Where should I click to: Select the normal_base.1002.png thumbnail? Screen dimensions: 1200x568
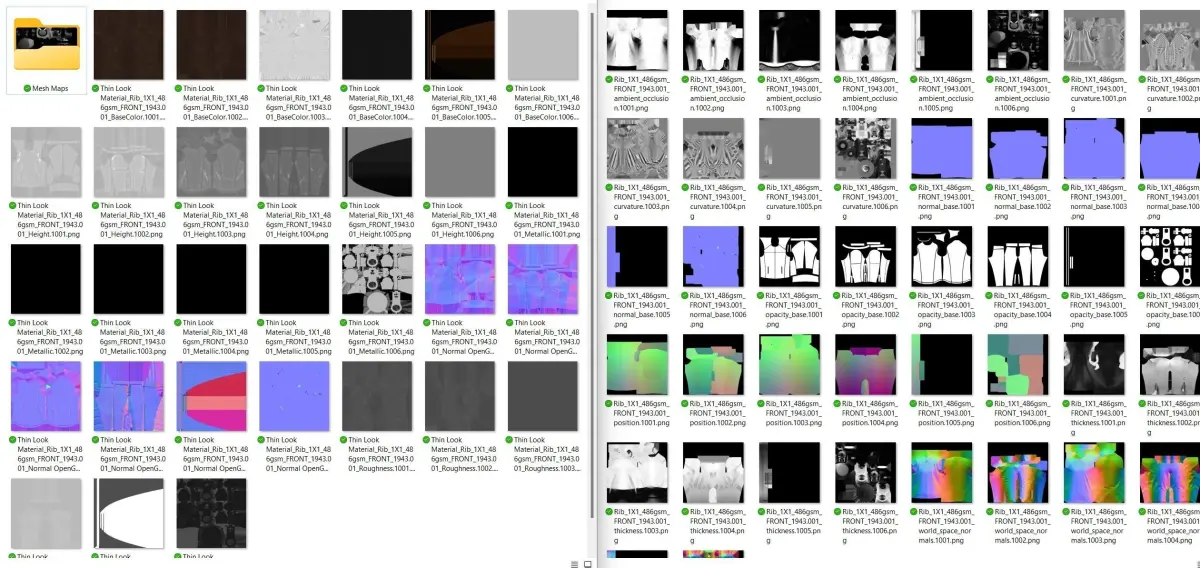click(x=1019, y=149)
